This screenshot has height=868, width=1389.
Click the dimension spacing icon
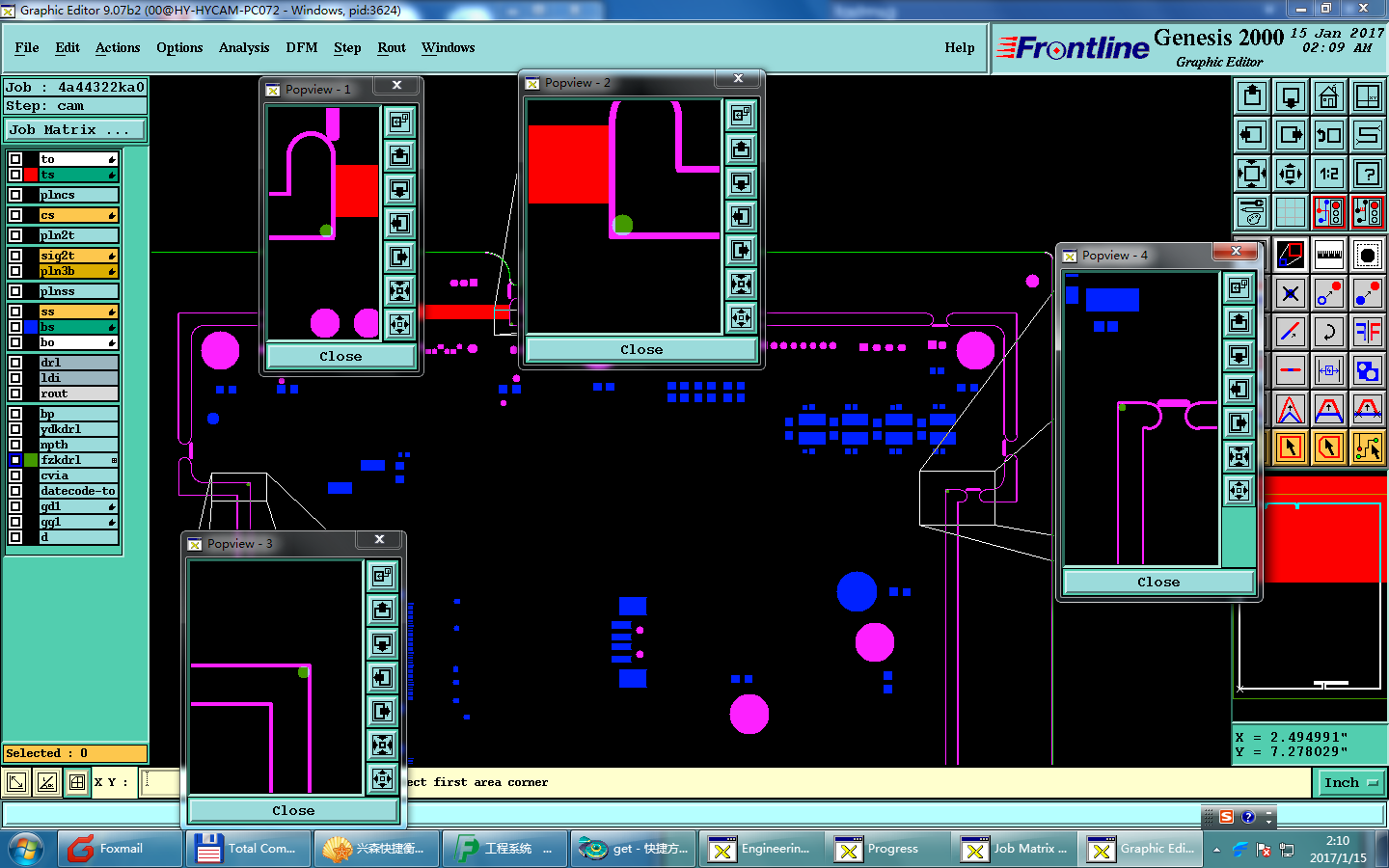click(x=1329, y=370)
